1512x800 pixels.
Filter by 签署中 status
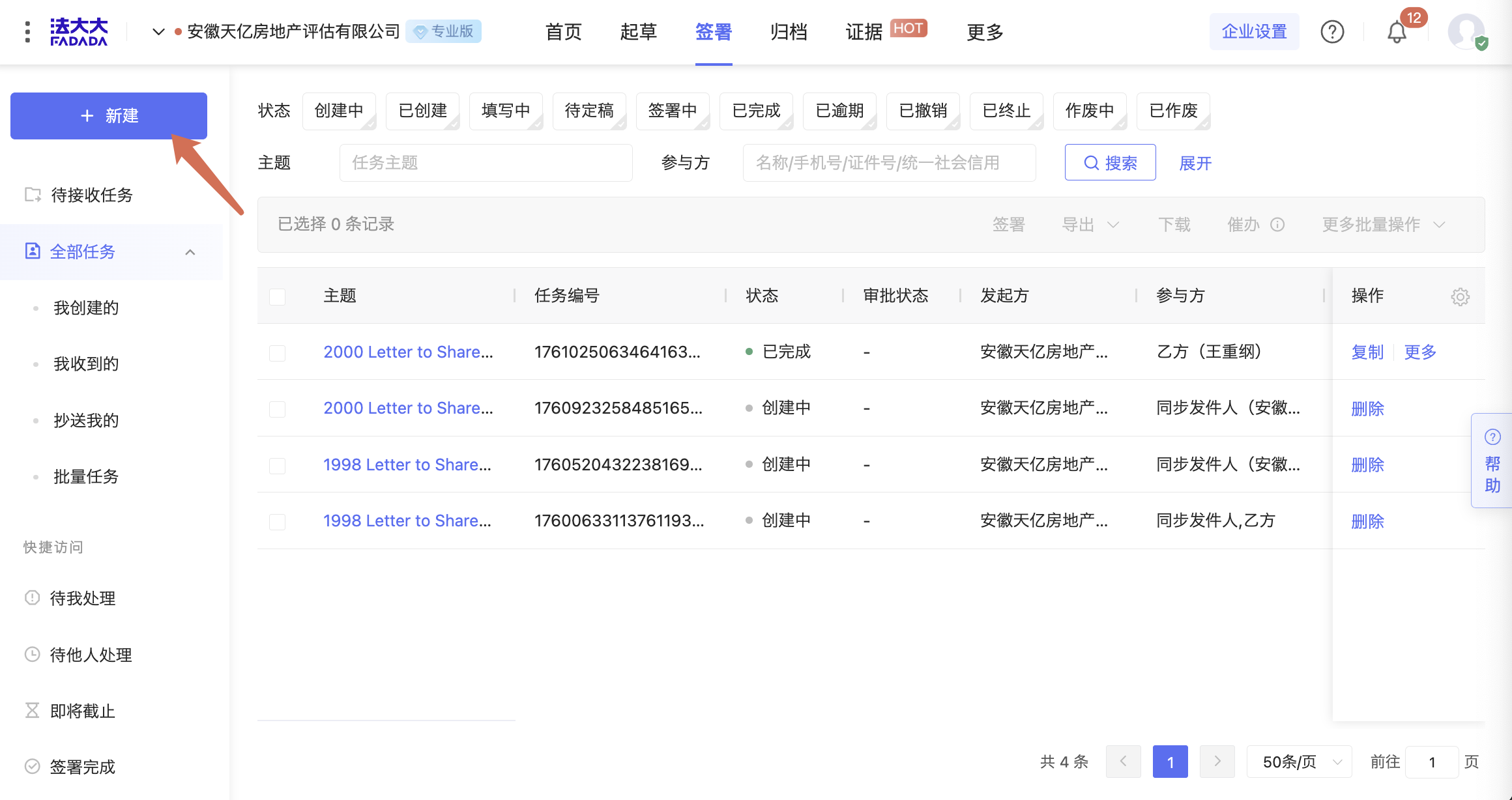[672, 111]
